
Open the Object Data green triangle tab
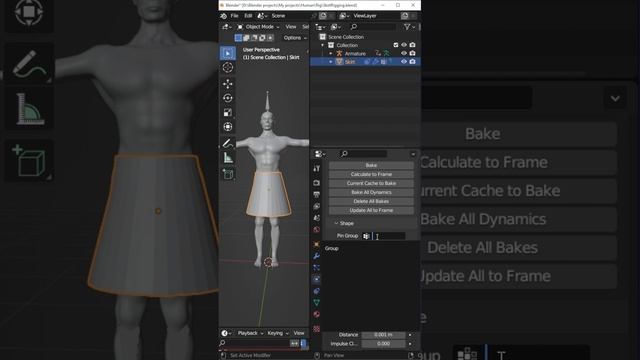click(x=316, y=302)
